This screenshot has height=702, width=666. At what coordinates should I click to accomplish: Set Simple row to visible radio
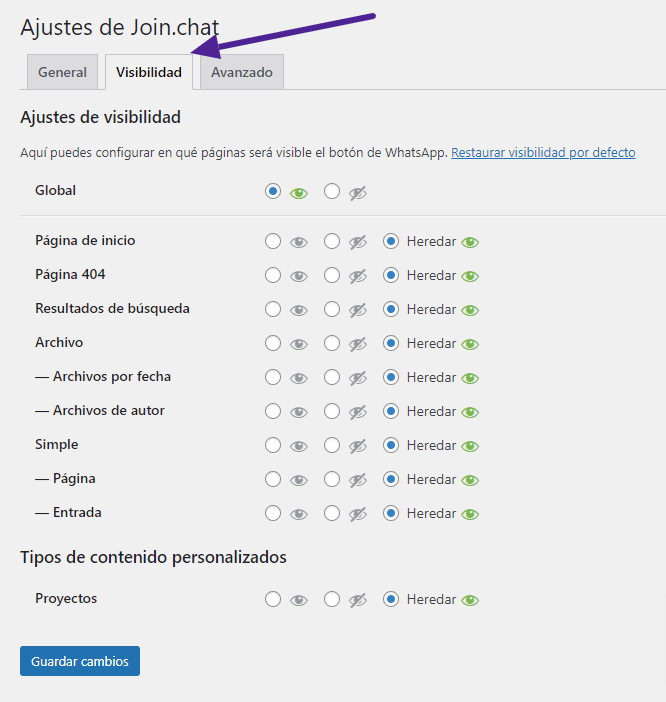273,445
